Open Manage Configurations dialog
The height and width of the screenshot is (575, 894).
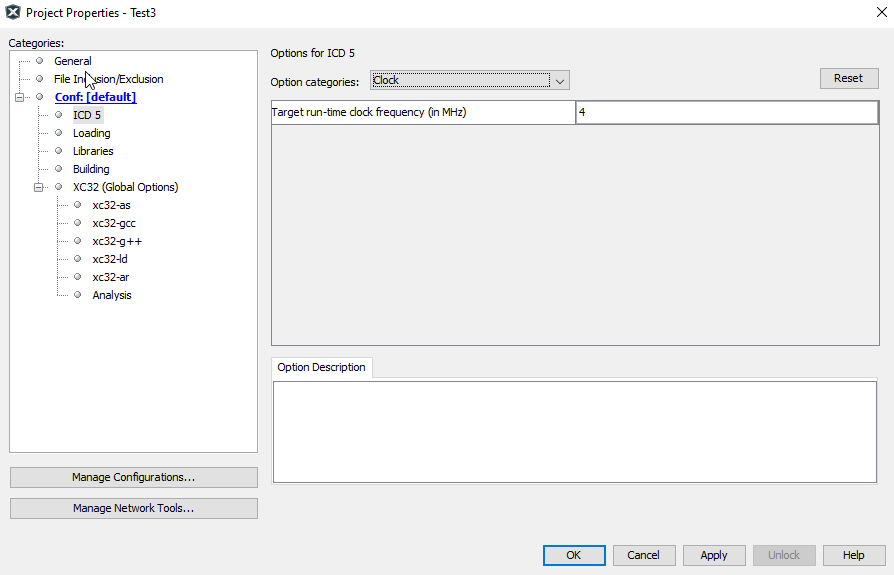pyautogui.click(x=133, y=478)
